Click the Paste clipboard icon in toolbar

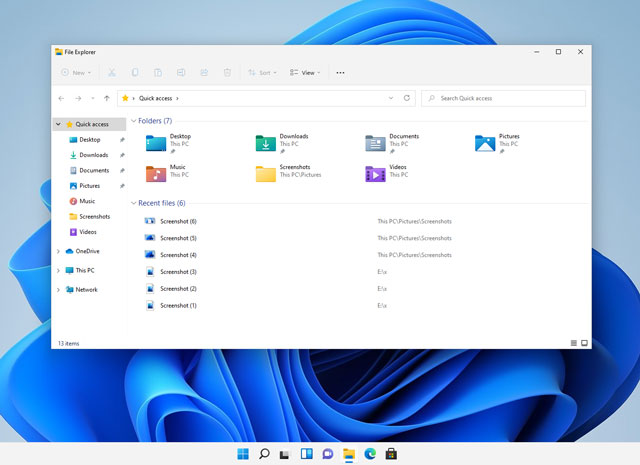click(158, 73)
